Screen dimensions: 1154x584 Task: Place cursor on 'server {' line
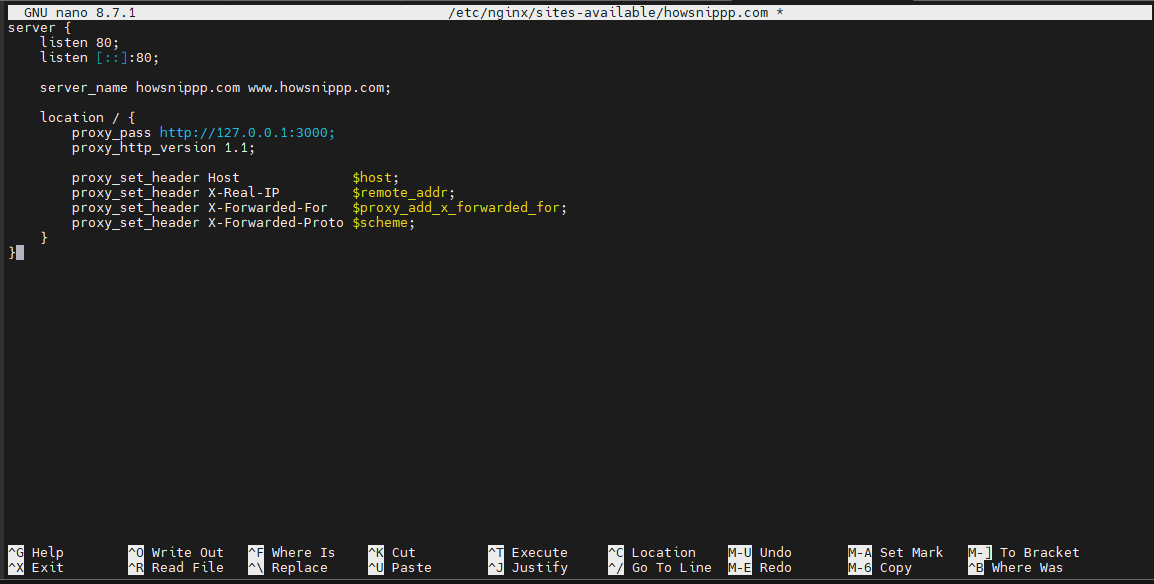[40, 28]
